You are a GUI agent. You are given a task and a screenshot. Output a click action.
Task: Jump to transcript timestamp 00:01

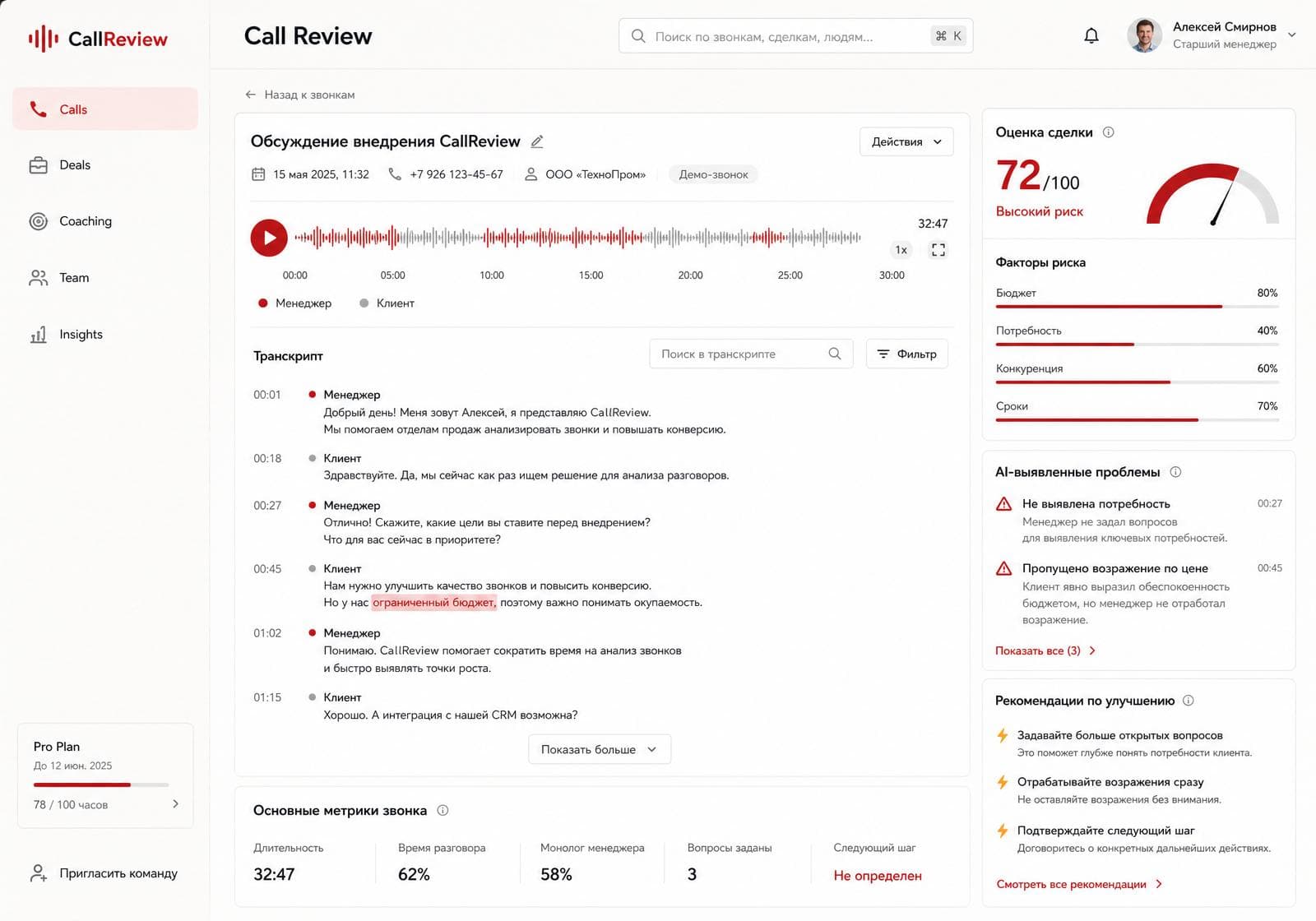click(267, 395)
